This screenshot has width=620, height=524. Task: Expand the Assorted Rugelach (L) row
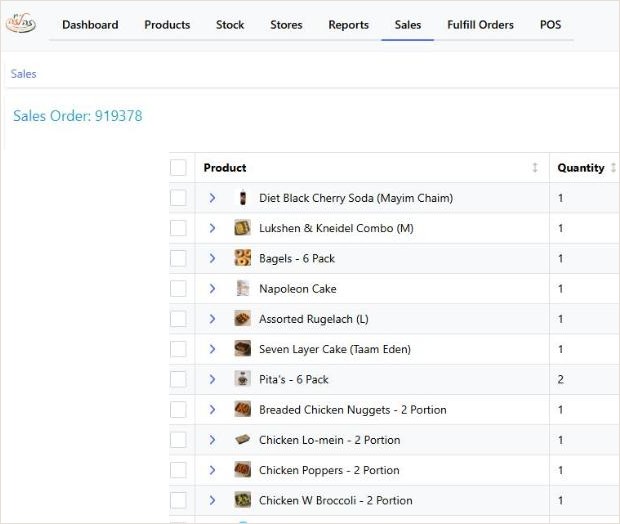[x=212, y=319]
